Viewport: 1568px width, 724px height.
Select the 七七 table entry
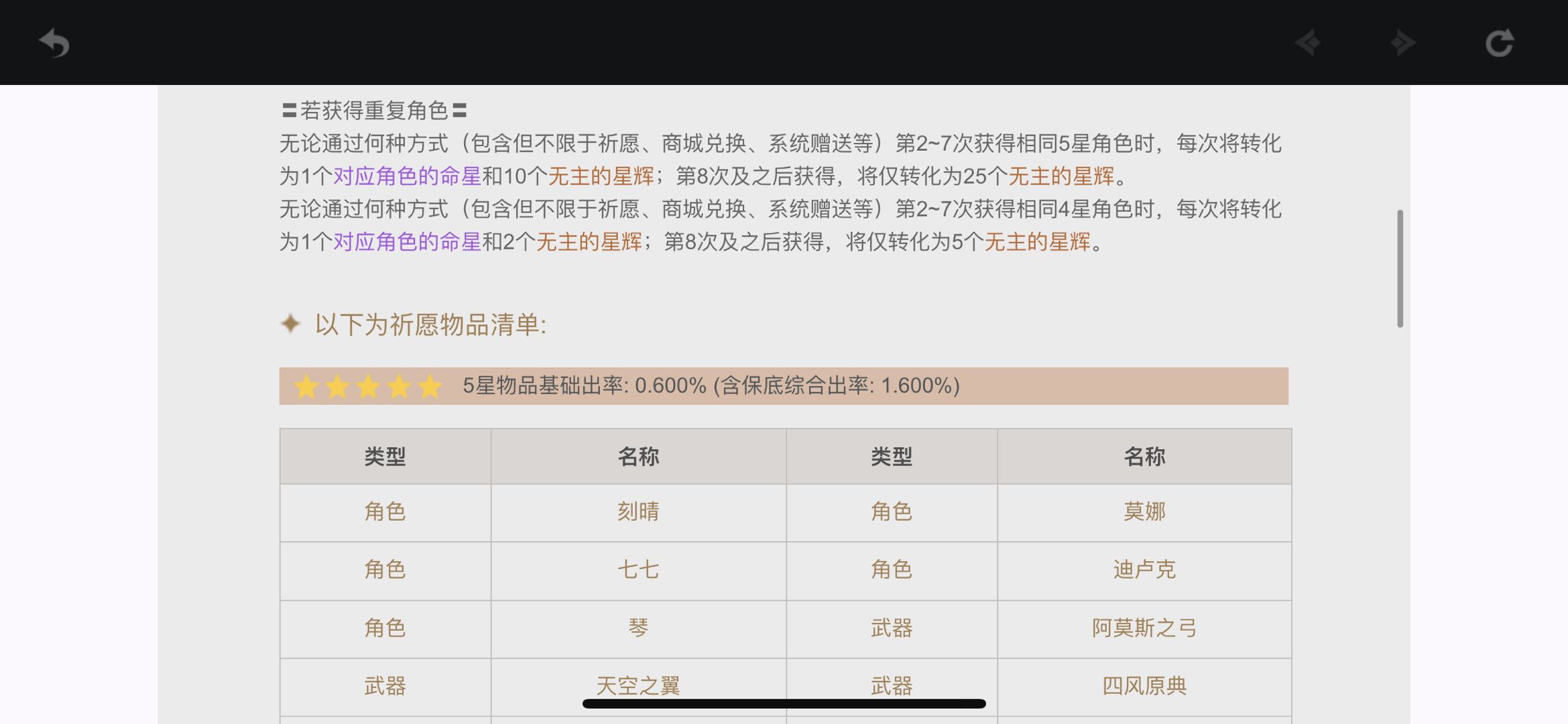(x=638, y=570)
